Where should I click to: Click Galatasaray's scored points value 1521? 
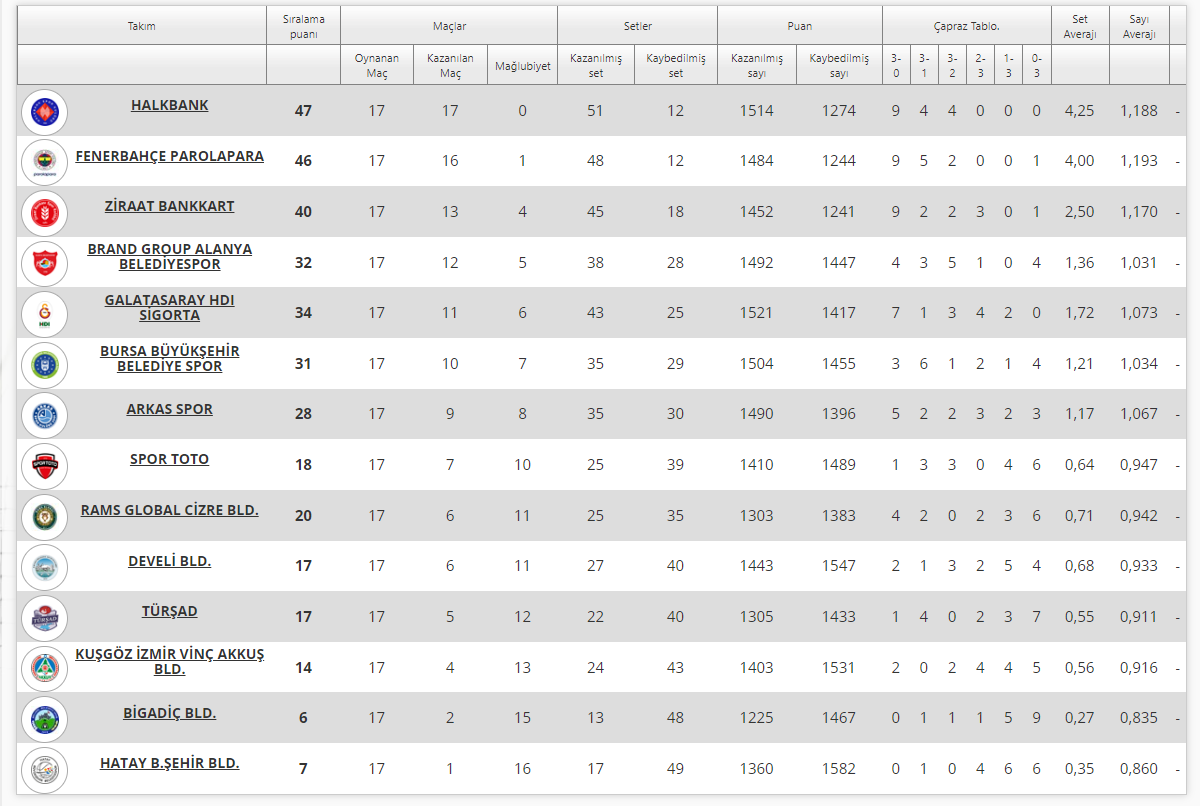click(x=757, y=313)
